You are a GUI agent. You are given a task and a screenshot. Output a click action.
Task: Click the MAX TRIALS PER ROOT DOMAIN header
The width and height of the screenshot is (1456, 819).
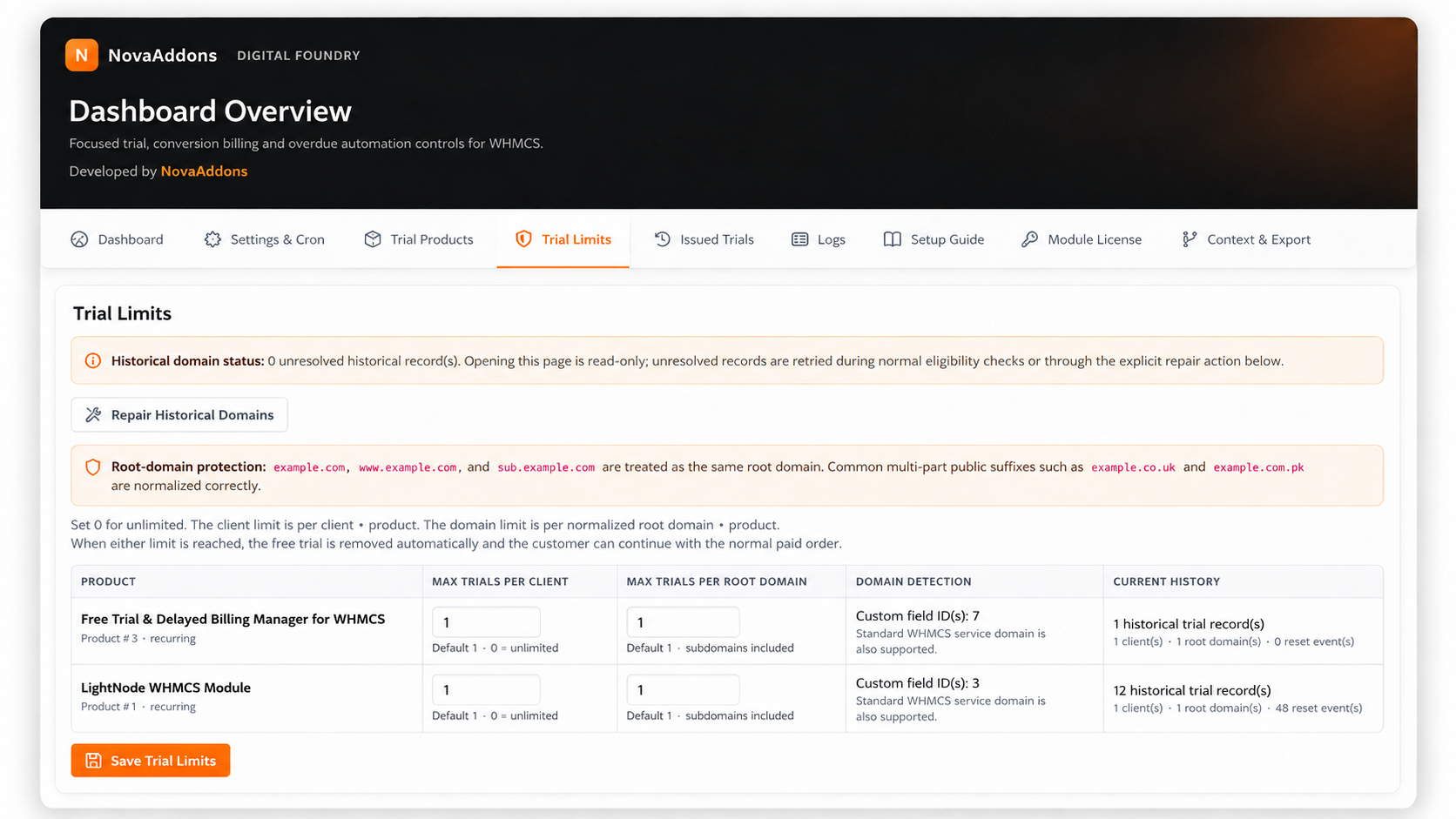717,581
